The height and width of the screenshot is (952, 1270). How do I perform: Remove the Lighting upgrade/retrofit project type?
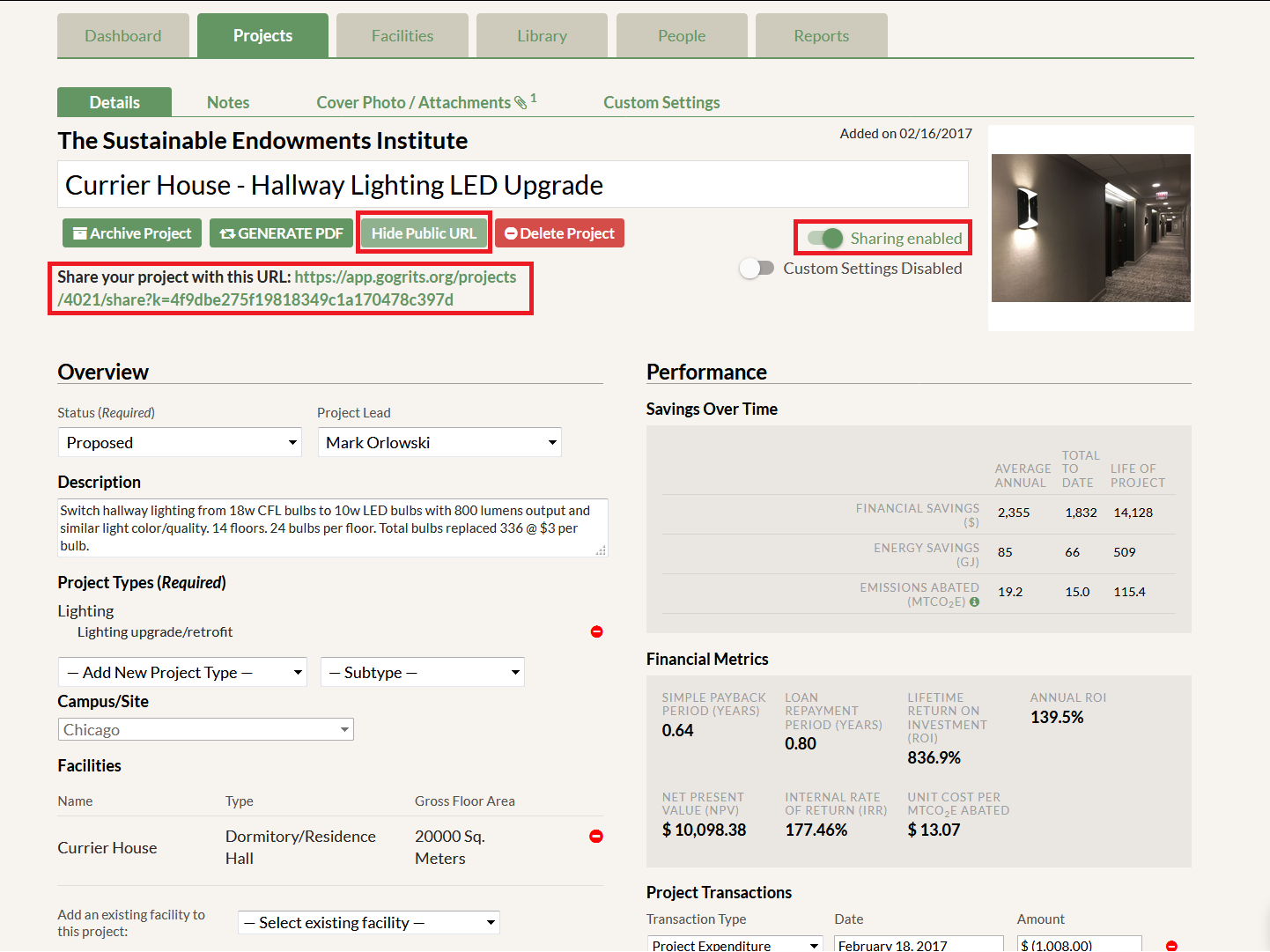click(x=596, y=631)
